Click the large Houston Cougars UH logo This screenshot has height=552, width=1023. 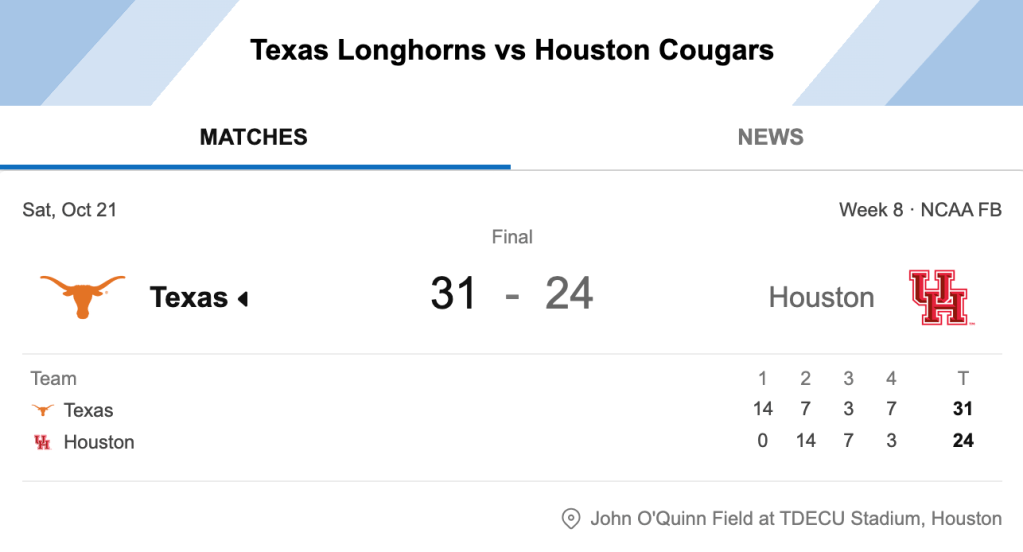(x=939, y=297)
